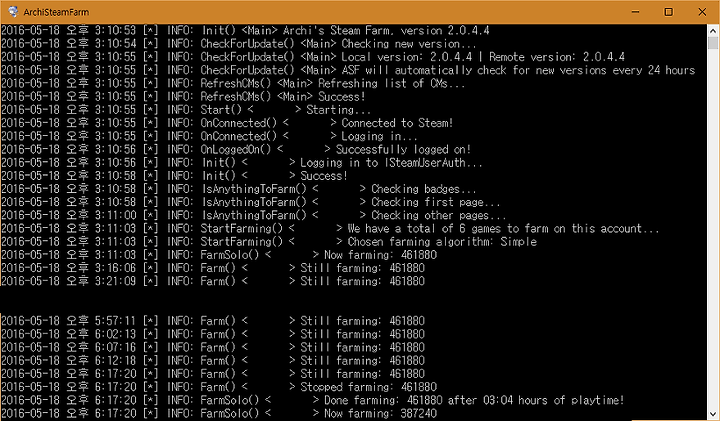Click the "Successfully logged on!" line
Screen dimensions: 720x421
[x=236, y=150]
